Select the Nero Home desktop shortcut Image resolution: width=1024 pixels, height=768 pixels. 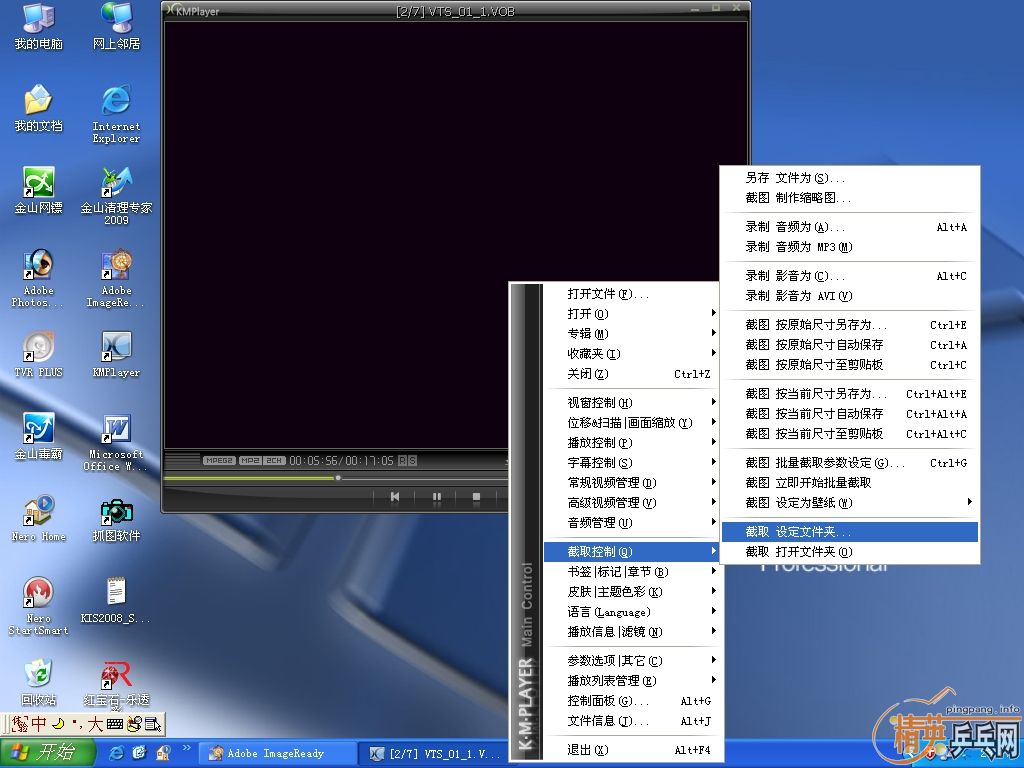(x=39, y=519)
